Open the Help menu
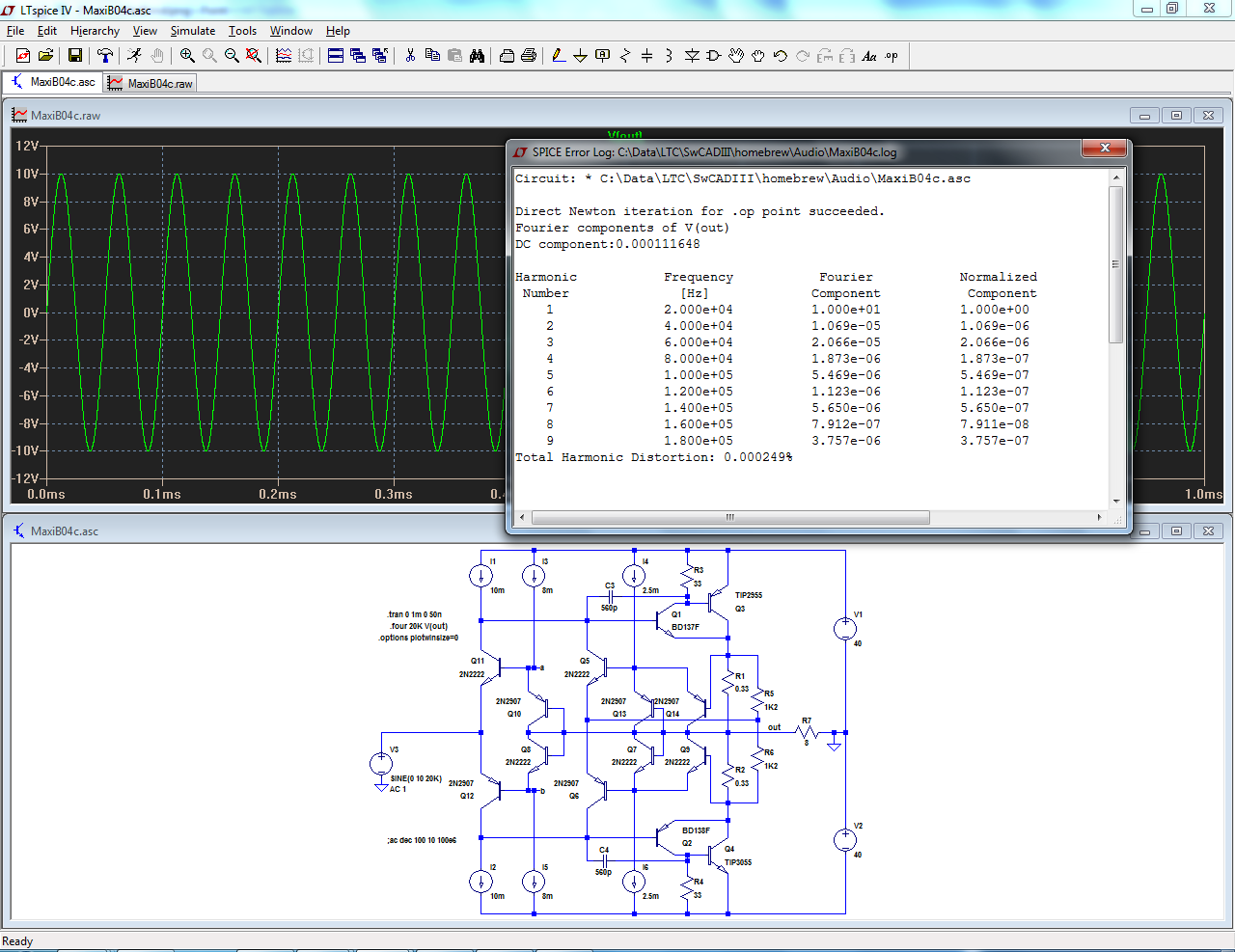This screenshot has width=1235, height=952. 338,31
